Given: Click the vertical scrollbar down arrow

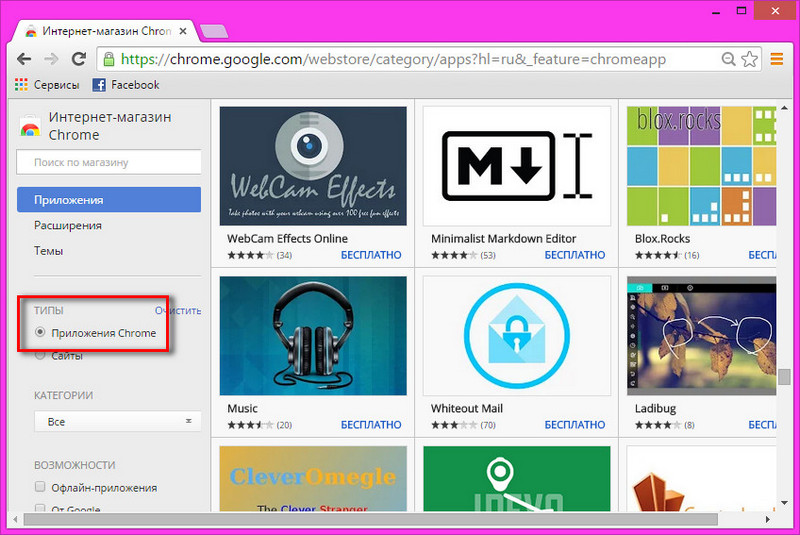Looking at the screenshot, I should (784, 503).
